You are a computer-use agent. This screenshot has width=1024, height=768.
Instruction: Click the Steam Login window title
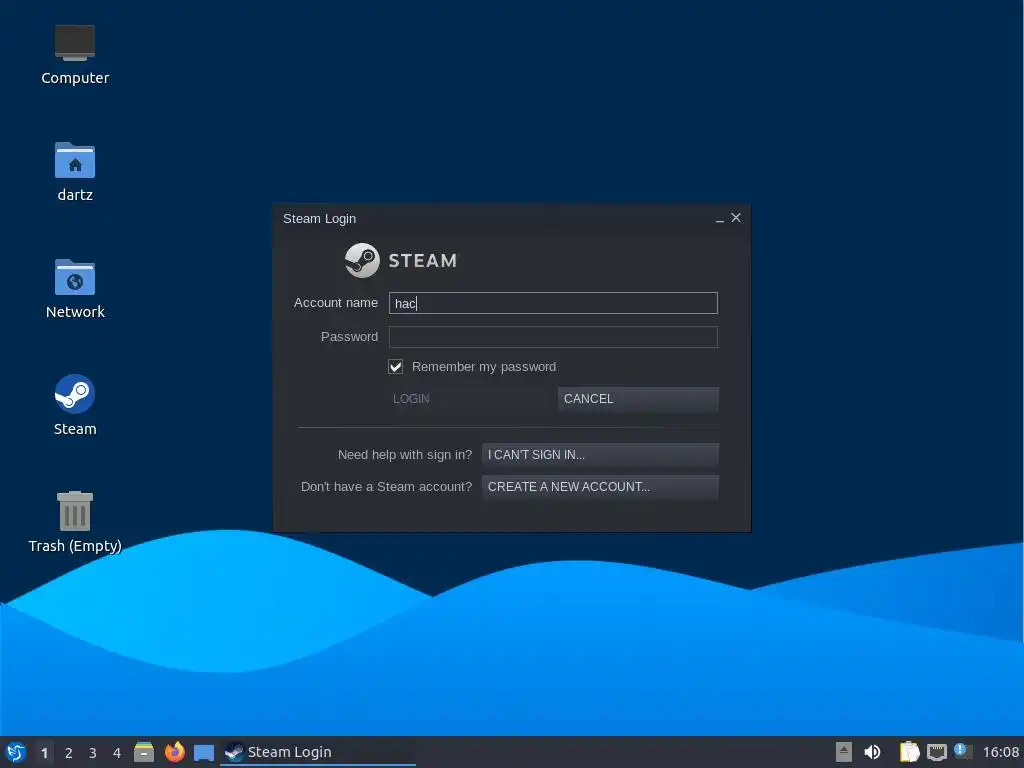(x=319, y=219)
